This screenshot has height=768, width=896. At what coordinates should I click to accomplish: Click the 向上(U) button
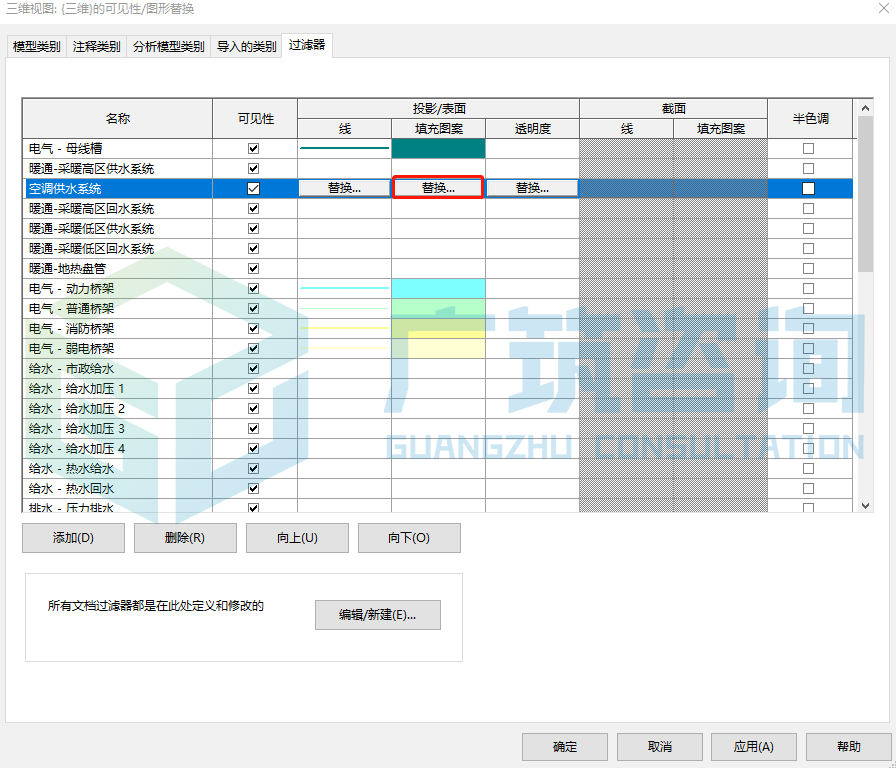point(297,538)
